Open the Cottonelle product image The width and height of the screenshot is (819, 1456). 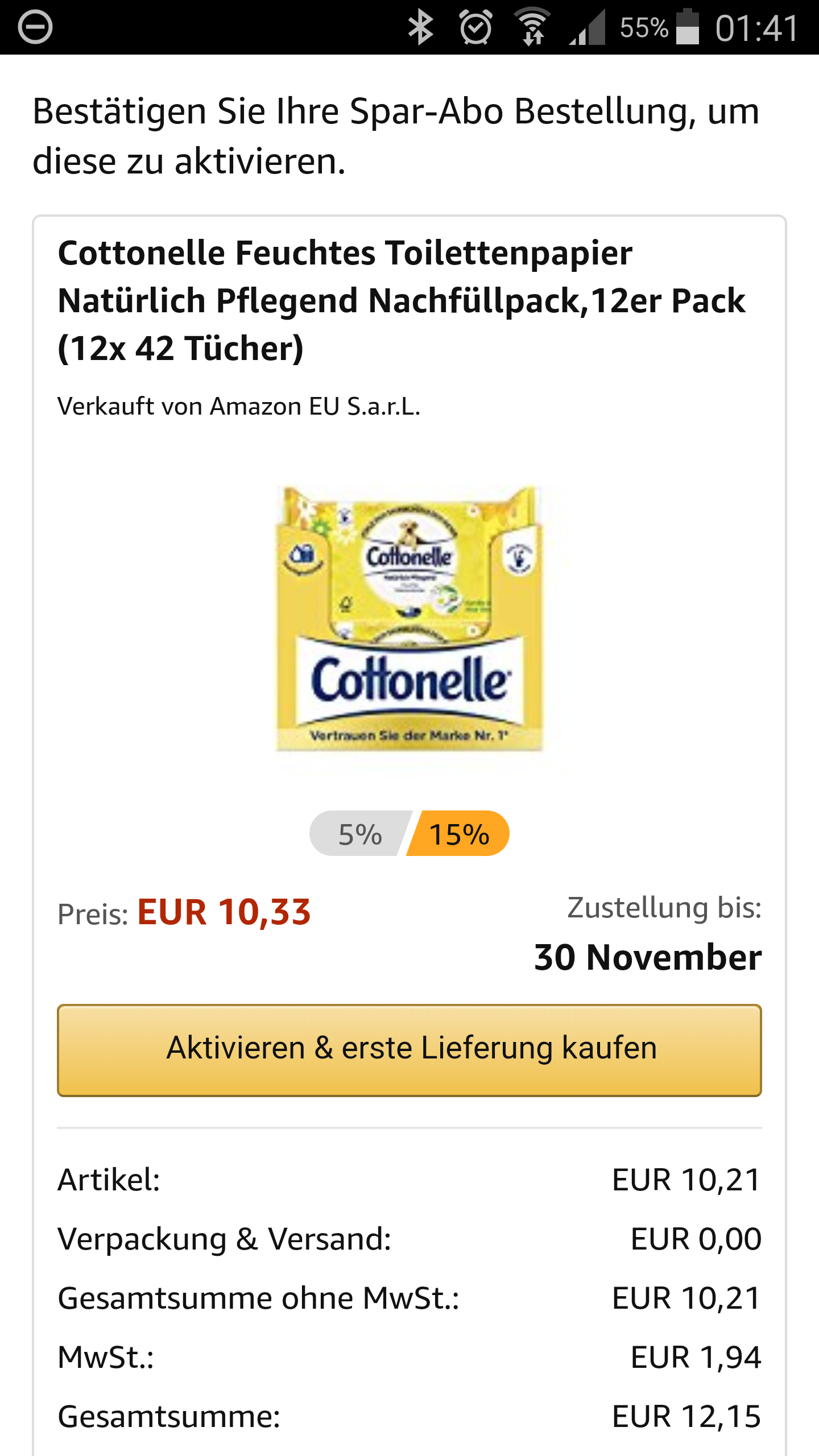pos(409,619)
